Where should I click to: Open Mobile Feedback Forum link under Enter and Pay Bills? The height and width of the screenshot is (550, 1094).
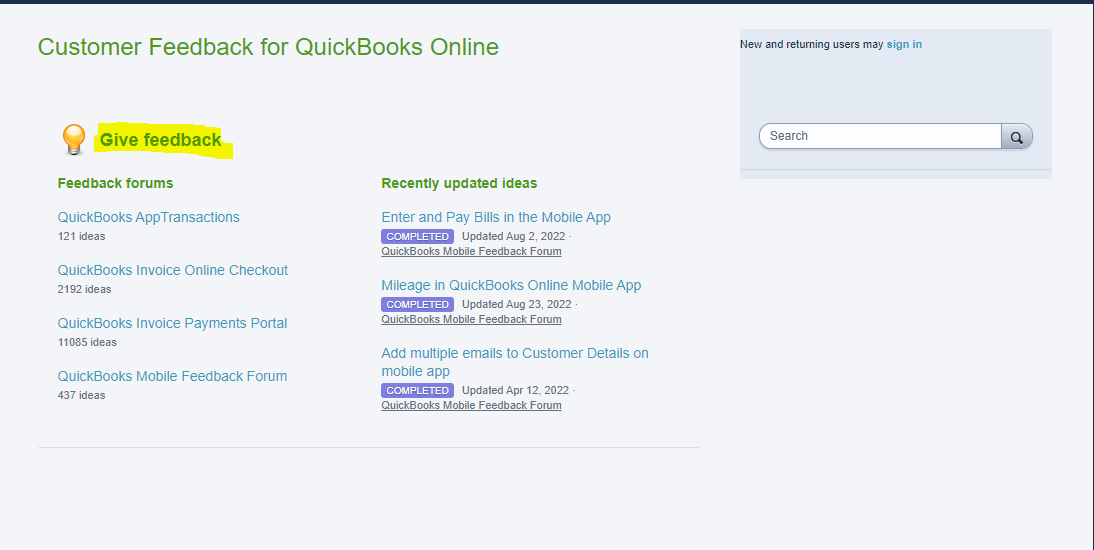[x=472, y=251]
